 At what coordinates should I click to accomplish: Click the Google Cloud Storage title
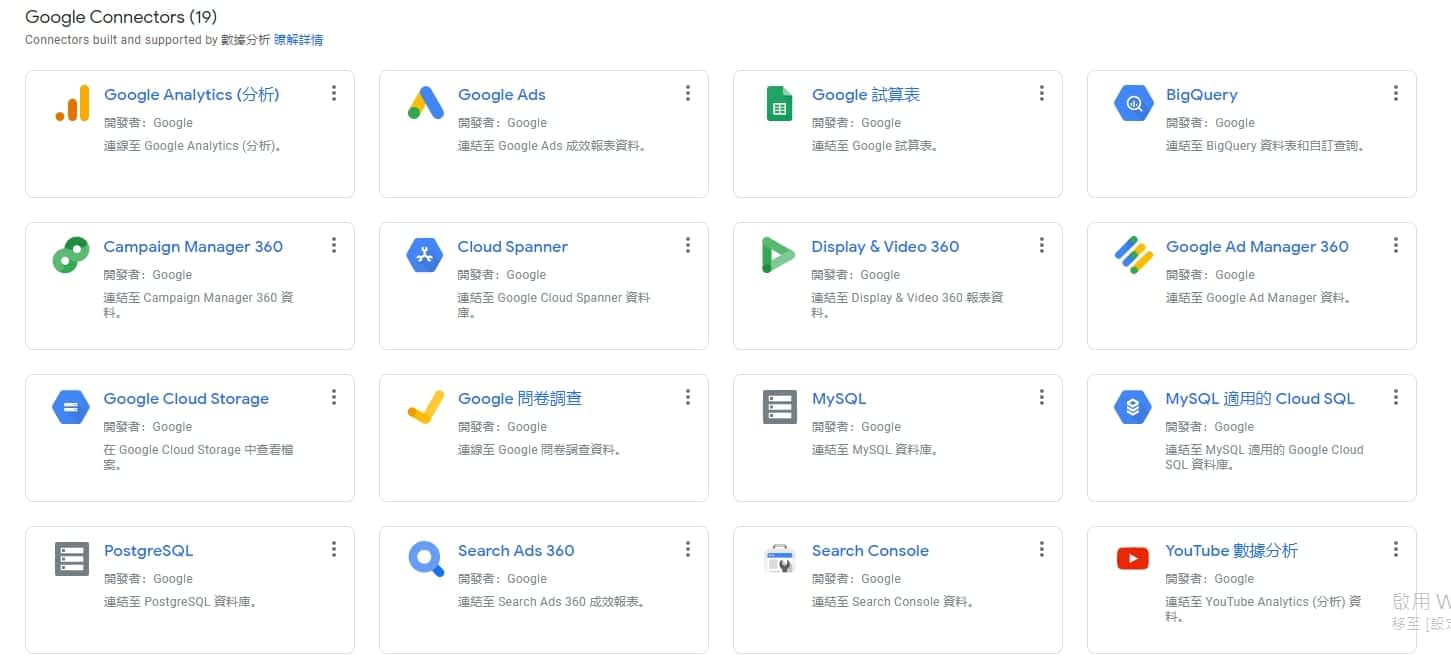tap(186, 399)
